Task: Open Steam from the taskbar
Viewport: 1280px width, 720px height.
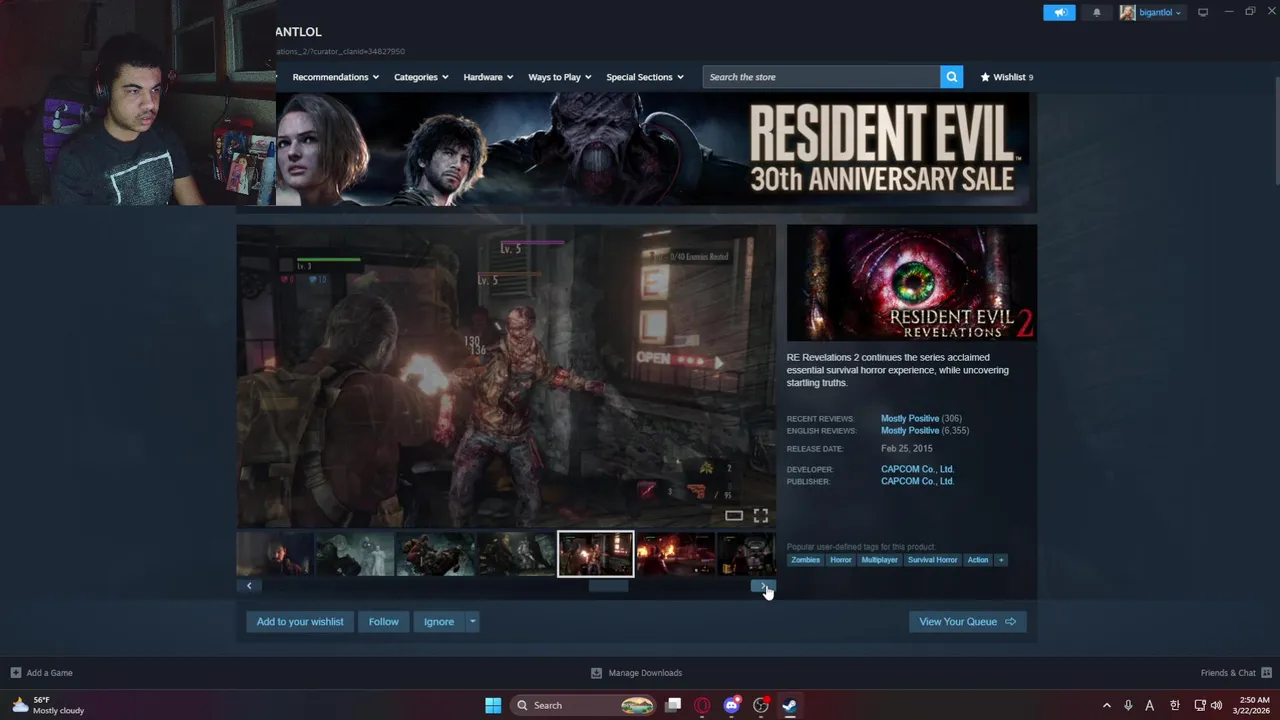Action: (789, 706)
